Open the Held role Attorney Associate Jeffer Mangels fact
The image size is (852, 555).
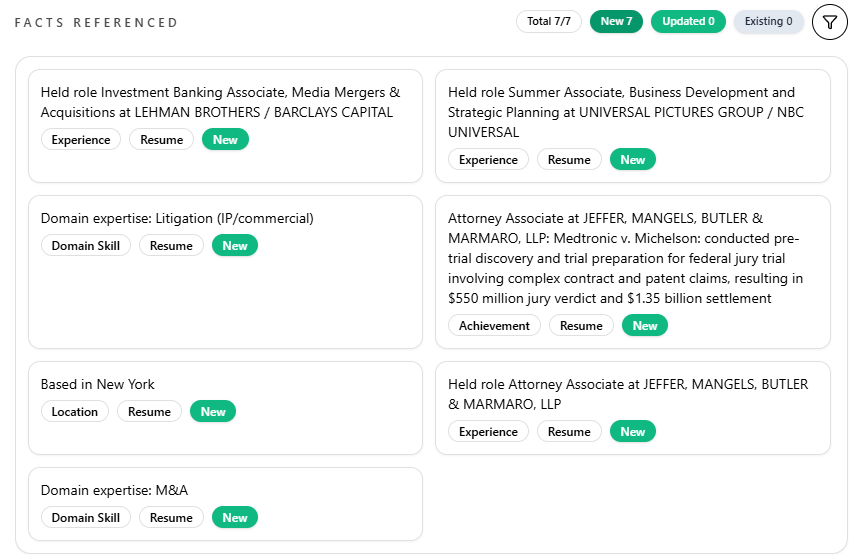click(632, 408)
